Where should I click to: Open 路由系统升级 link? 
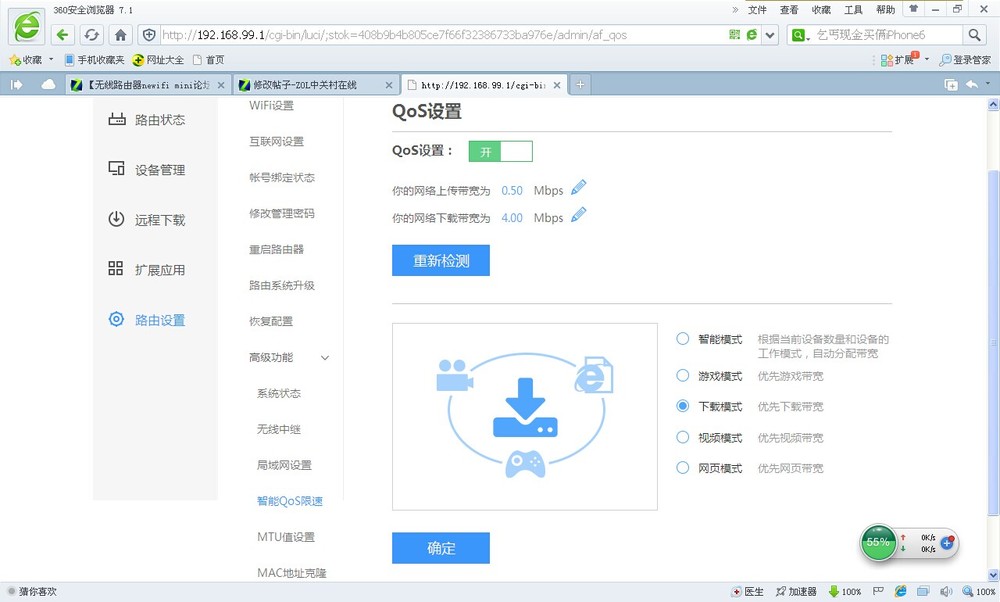(x=281, y=285)
